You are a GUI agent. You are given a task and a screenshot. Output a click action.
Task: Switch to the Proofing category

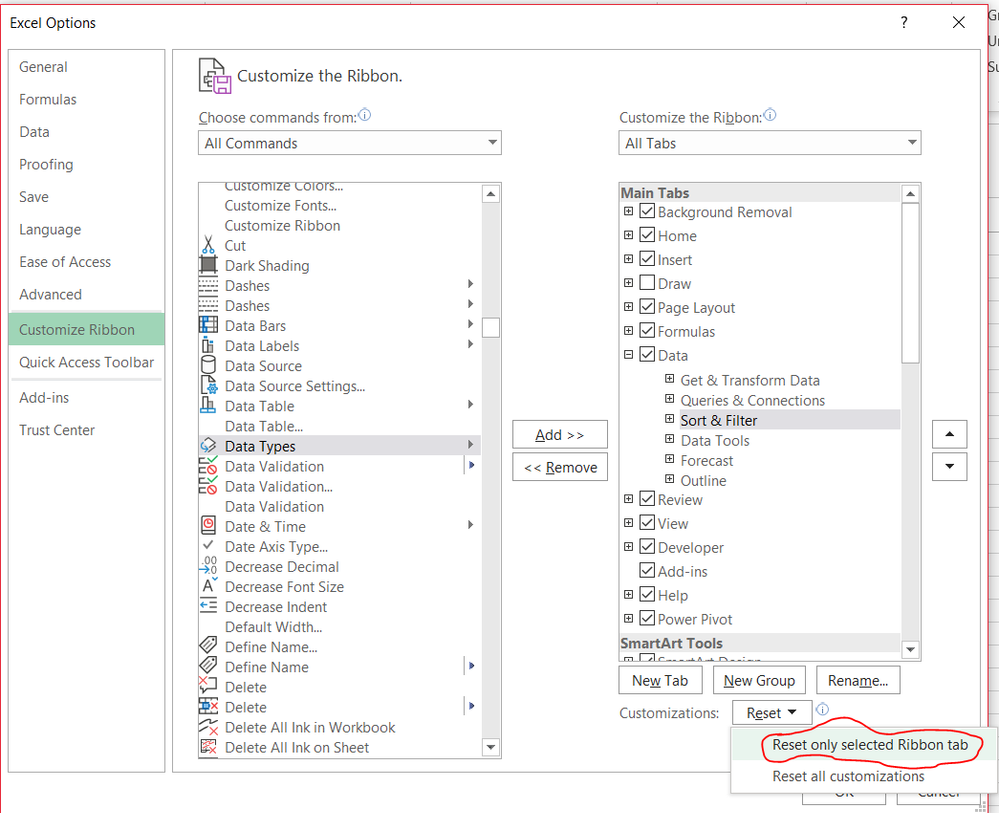[x=87, y=164]
